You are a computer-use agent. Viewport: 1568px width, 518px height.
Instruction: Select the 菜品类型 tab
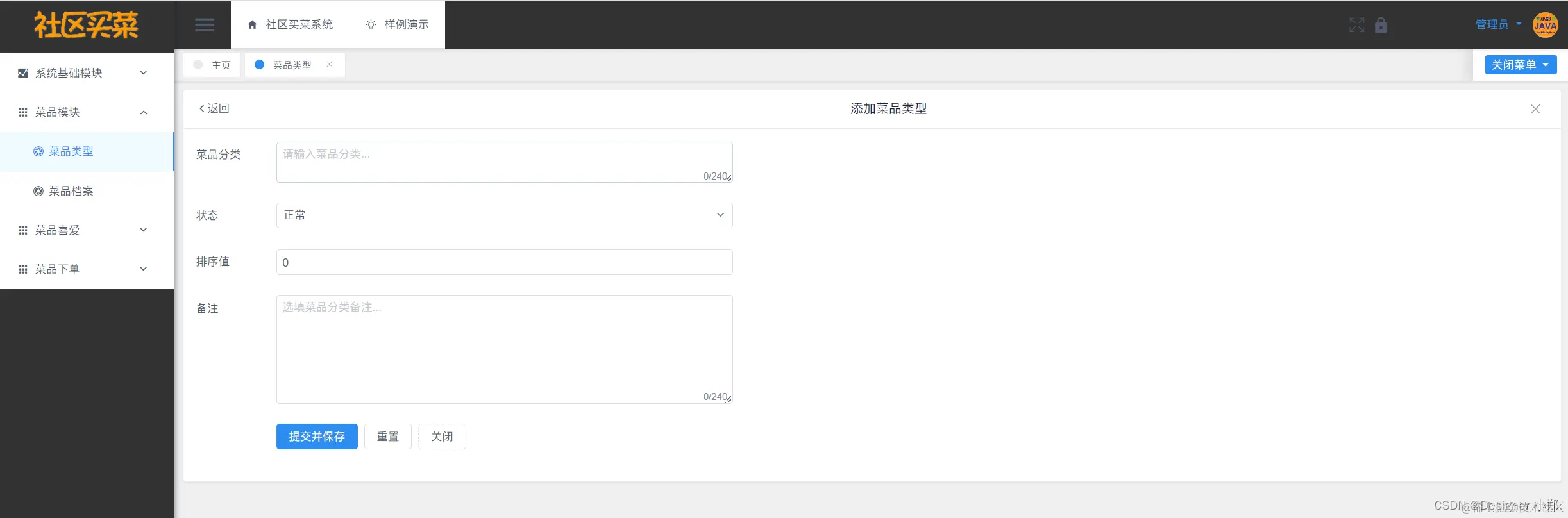pos(294,65)
